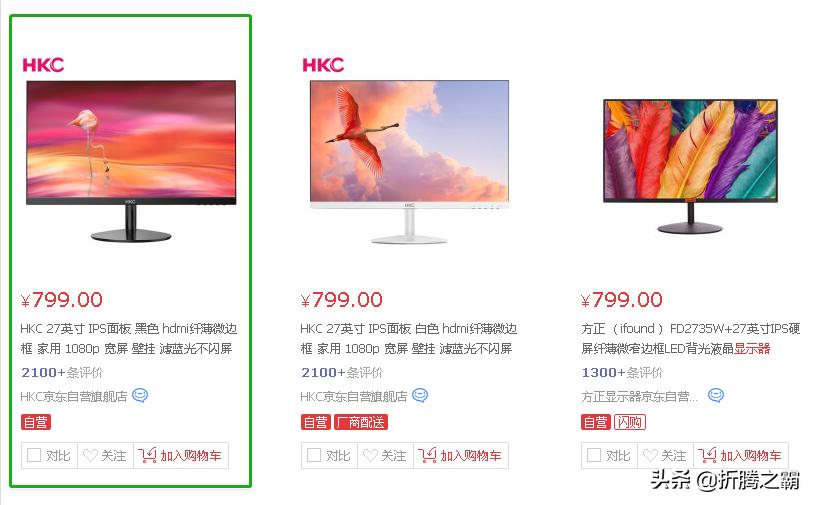View 1300+ reviews of 方正 monitor

622,373
